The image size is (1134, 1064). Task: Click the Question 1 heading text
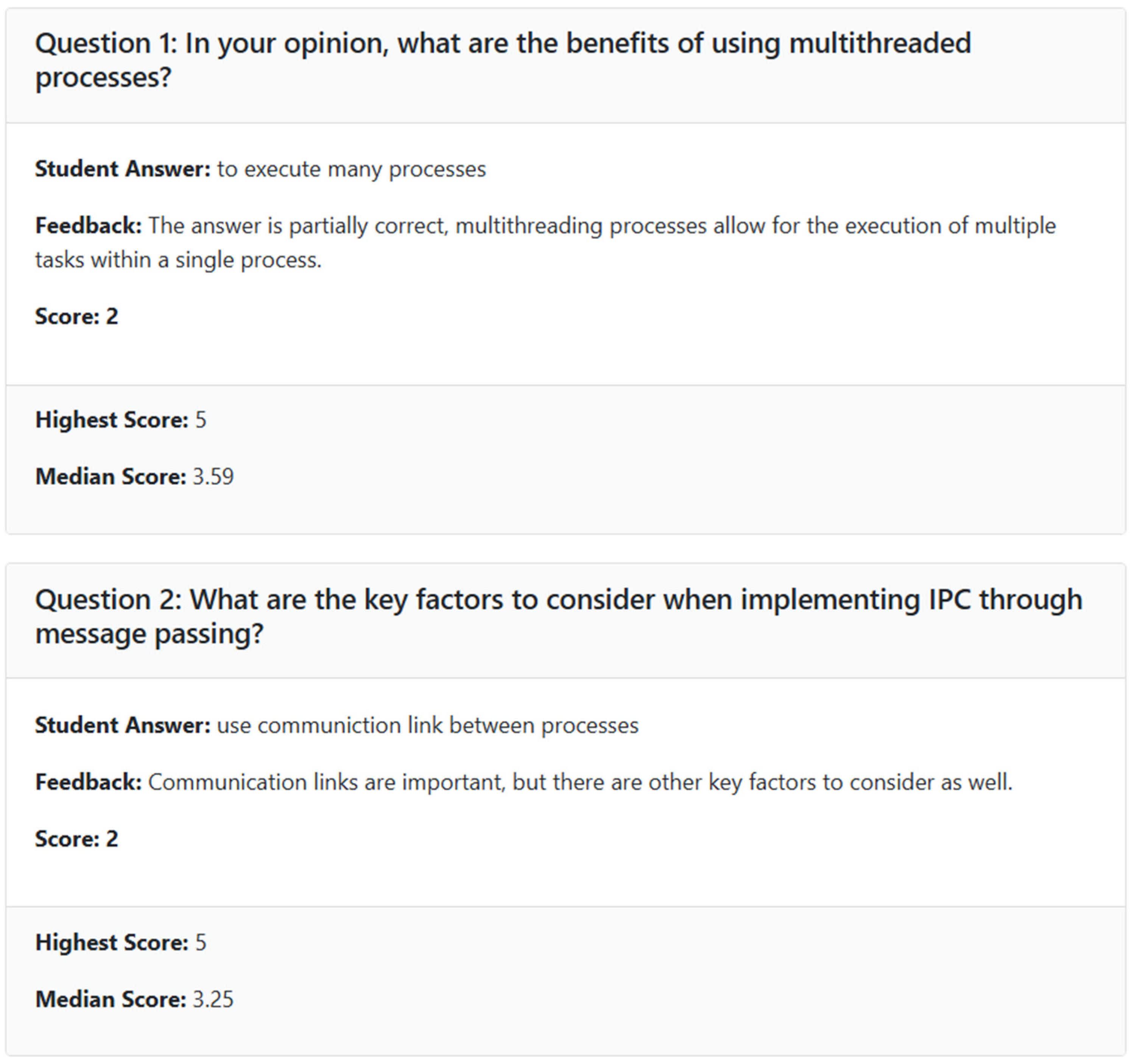[x=502, y=60]
